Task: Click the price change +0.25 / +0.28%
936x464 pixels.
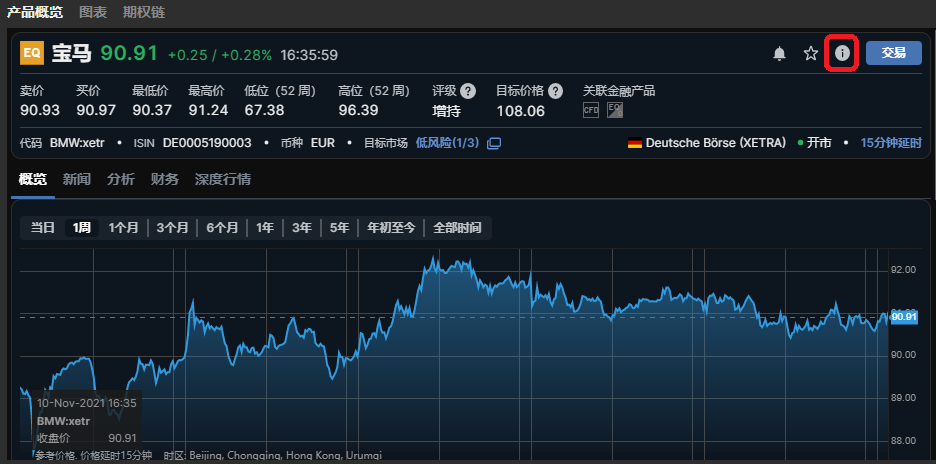Action: tap(220, 55)
